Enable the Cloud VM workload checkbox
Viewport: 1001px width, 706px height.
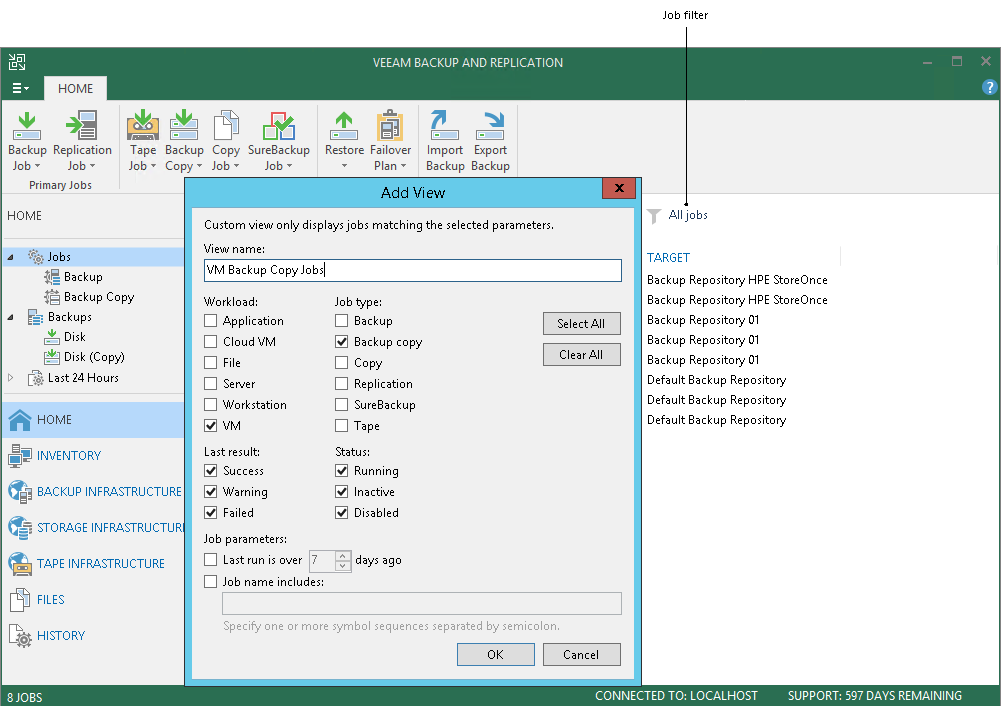point(211,342)
